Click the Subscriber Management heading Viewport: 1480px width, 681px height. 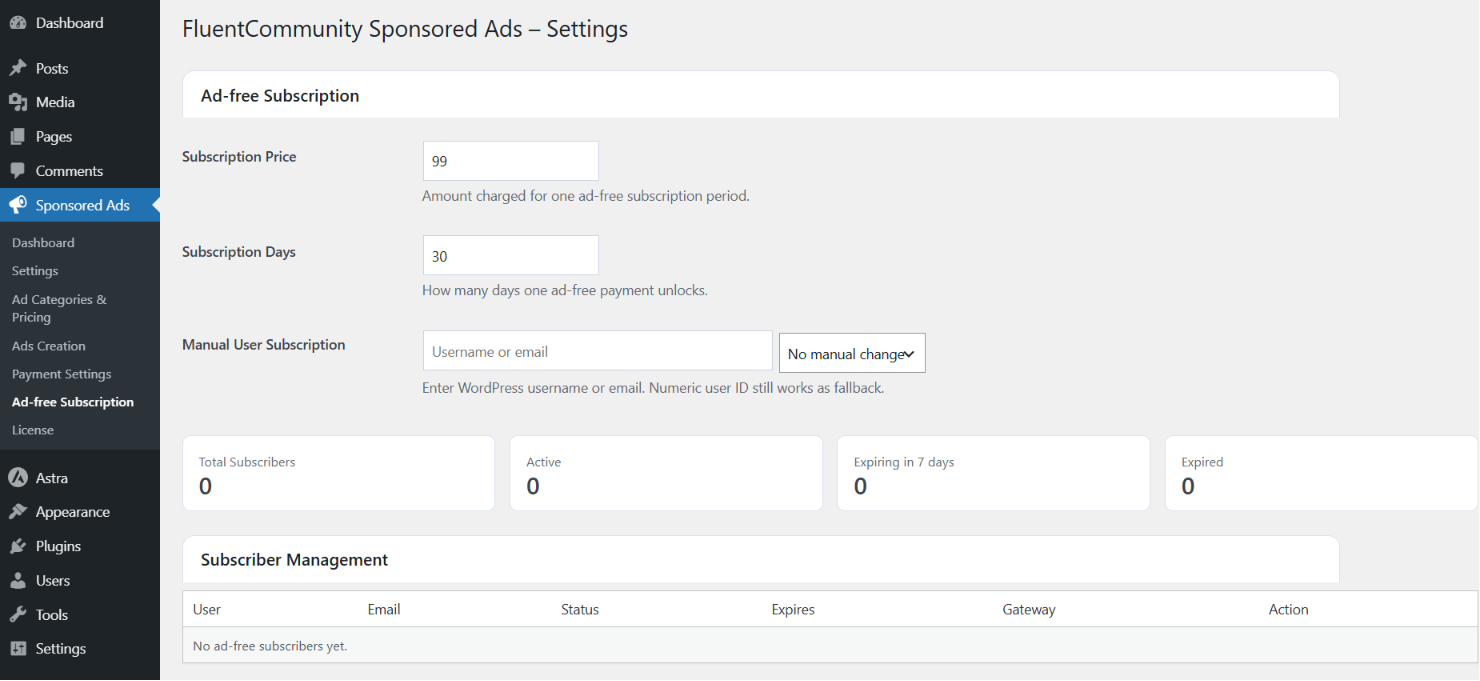pos(294,560)
